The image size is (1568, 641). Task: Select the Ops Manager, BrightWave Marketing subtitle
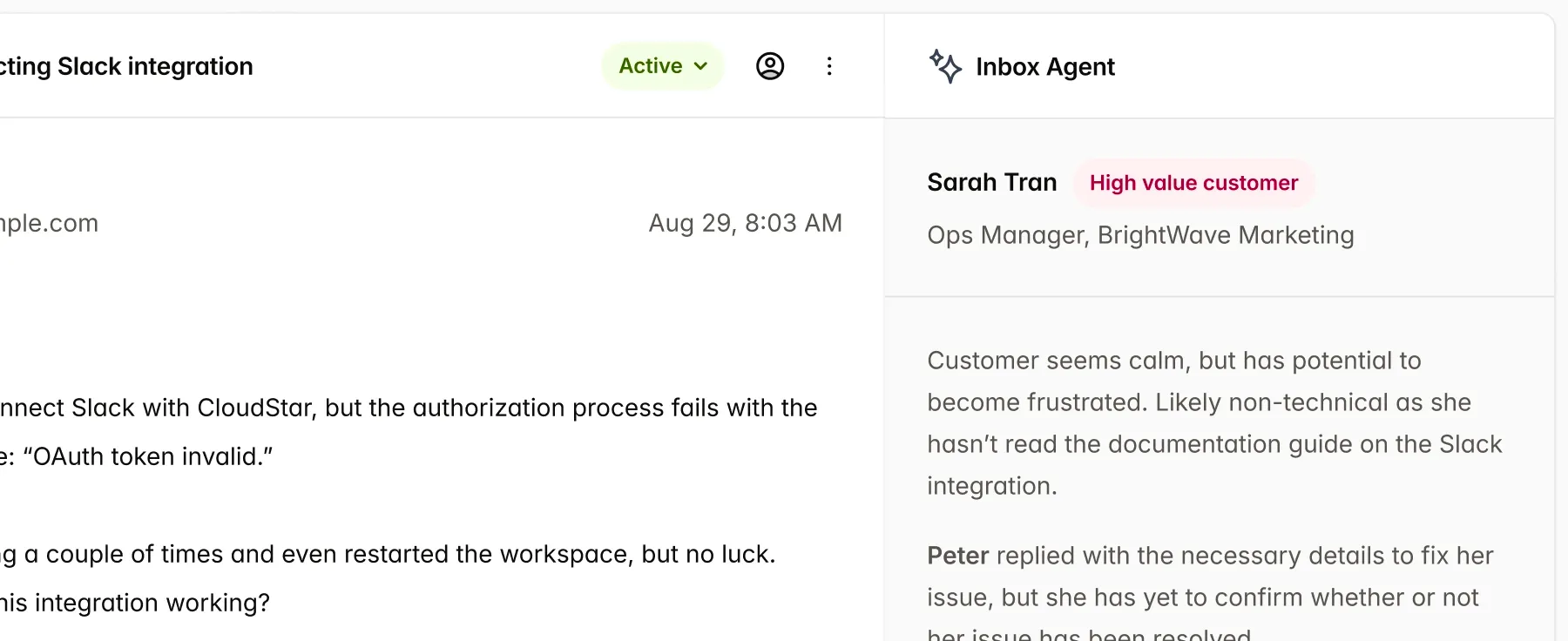1140,235
